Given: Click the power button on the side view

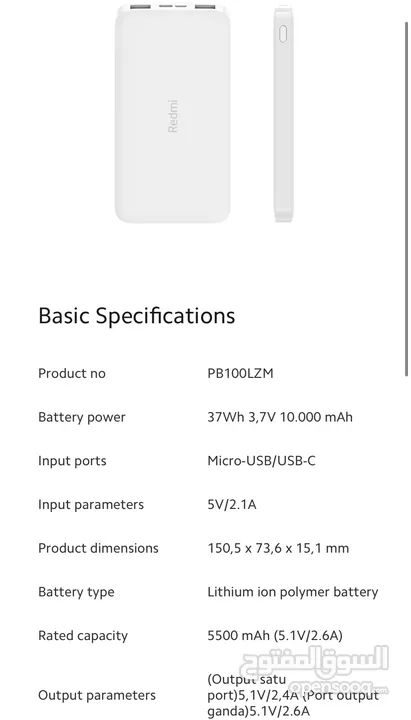Looking at the screenshot, I should point(283,34).
